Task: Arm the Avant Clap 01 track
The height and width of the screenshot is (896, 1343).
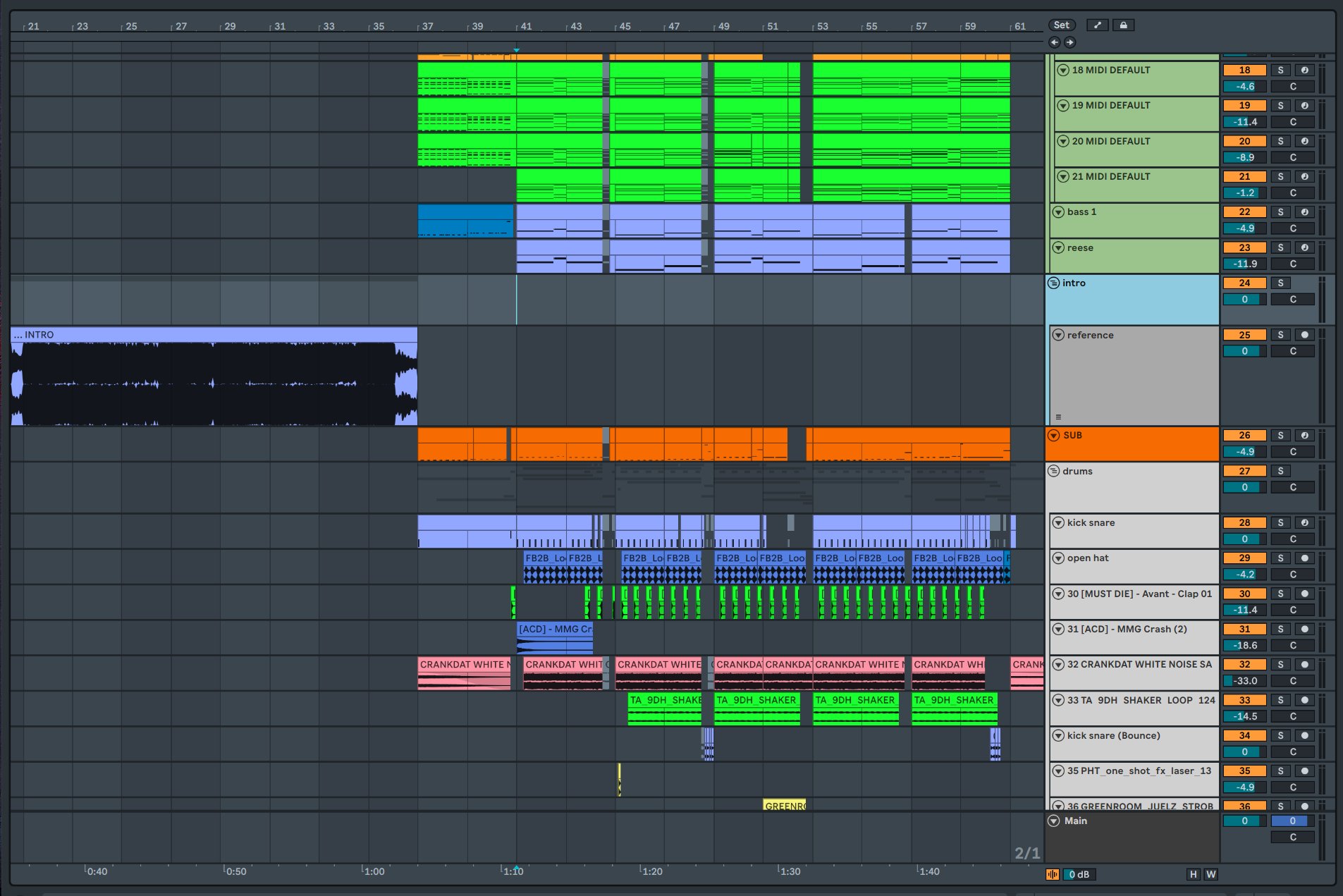Action: click(1305, 594)
